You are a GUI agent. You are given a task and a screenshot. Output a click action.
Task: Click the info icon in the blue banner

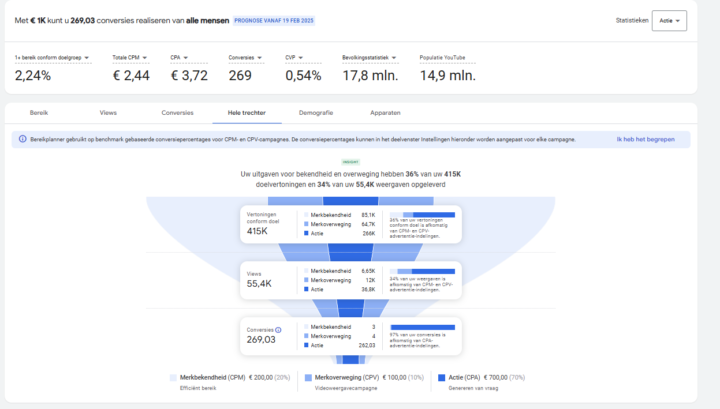point(22,139)
